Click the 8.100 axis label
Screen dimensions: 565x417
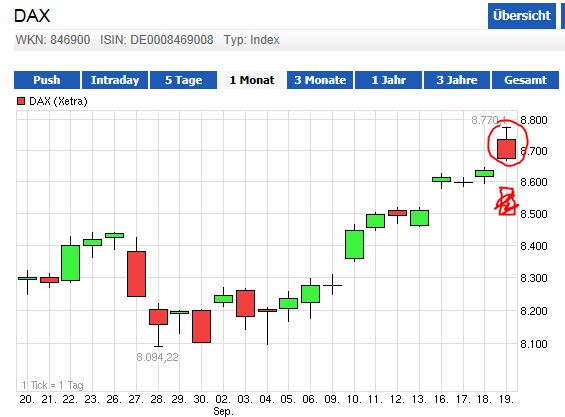point(534,344)
